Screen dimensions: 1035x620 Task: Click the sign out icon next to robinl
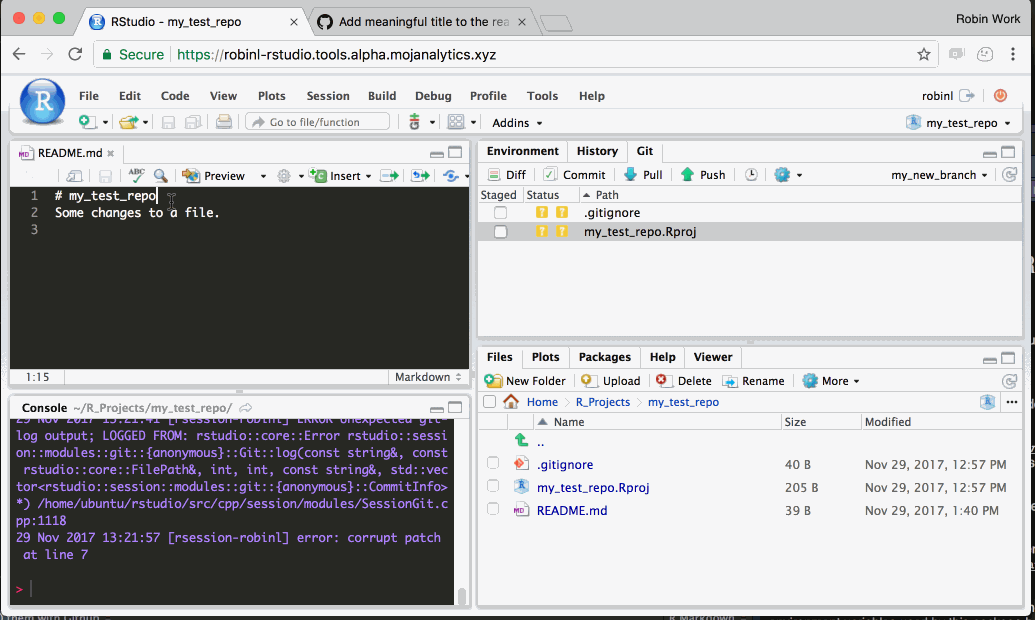pos(967,96)
